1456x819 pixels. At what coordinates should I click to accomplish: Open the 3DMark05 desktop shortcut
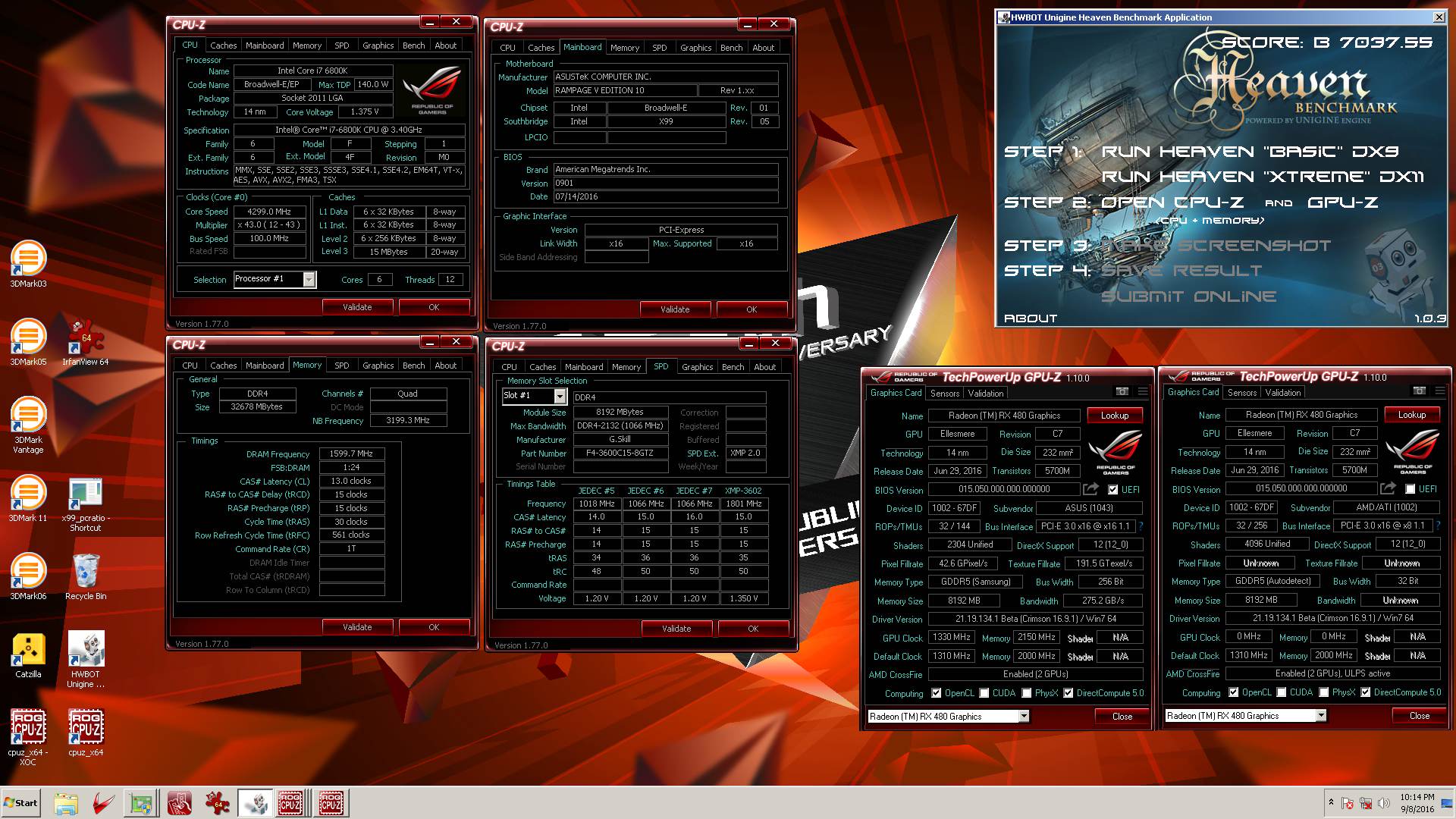click(x=28, y=343)
